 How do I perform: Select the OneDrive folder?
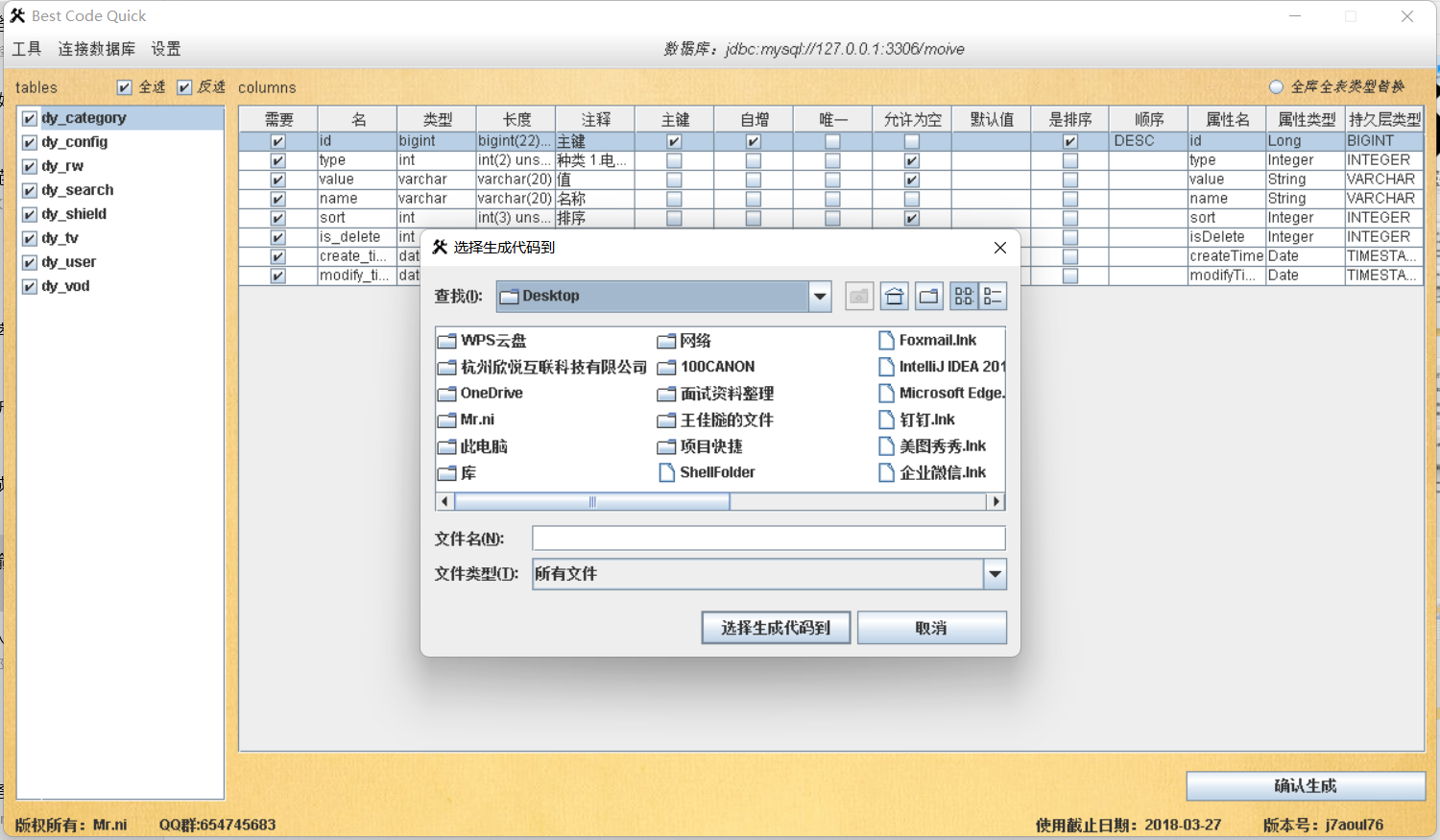coord(480,394)
